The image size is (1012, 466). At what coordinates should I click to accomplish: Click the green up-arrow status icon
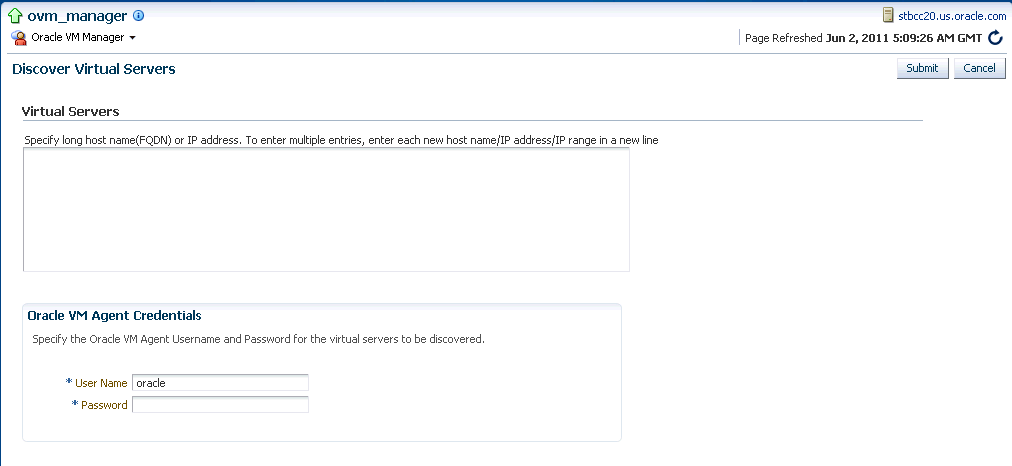[15, 16]
